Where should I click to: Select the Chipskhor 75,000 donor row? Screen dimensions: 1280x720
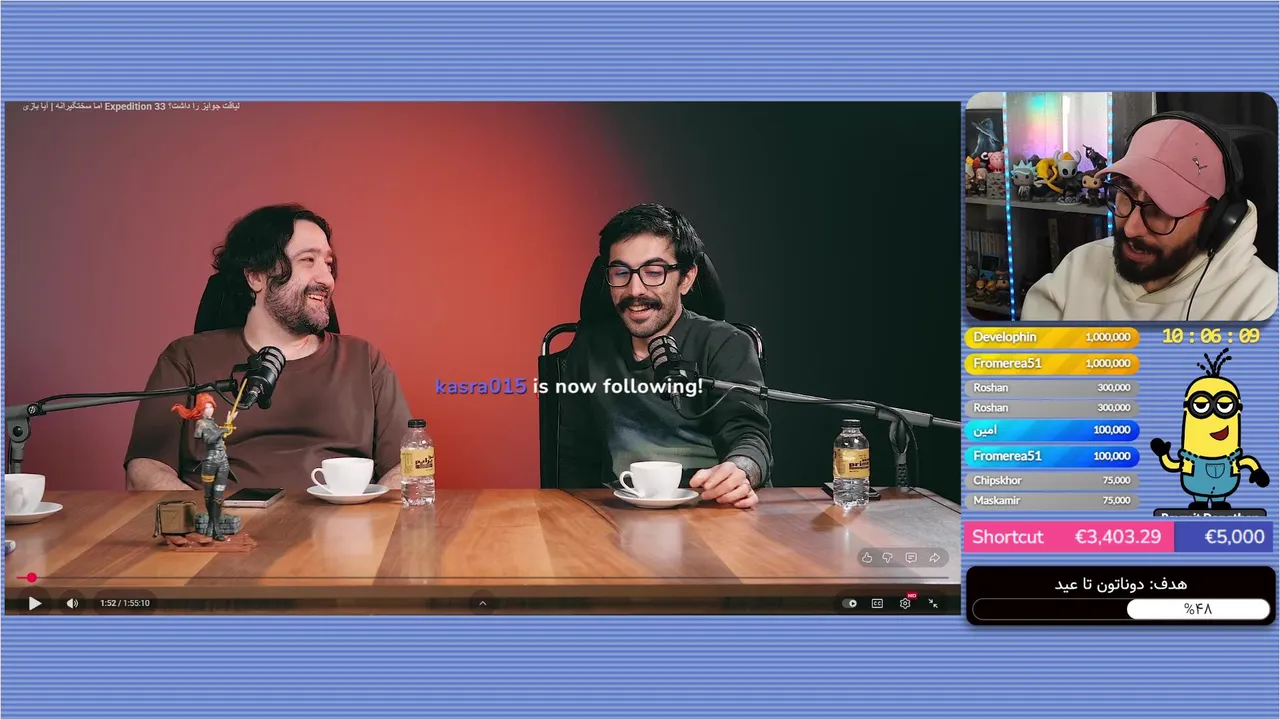1051,480
